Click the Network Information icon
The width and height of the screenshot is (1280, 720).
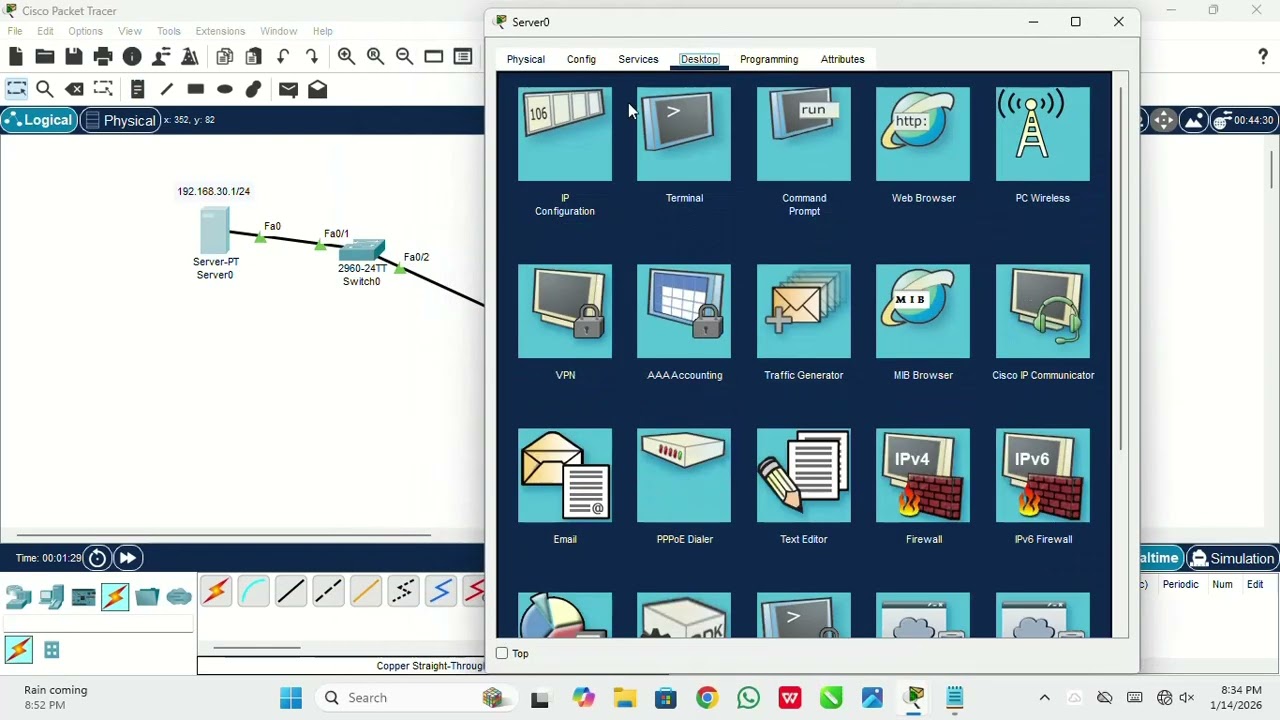click(x=132, y=57)
